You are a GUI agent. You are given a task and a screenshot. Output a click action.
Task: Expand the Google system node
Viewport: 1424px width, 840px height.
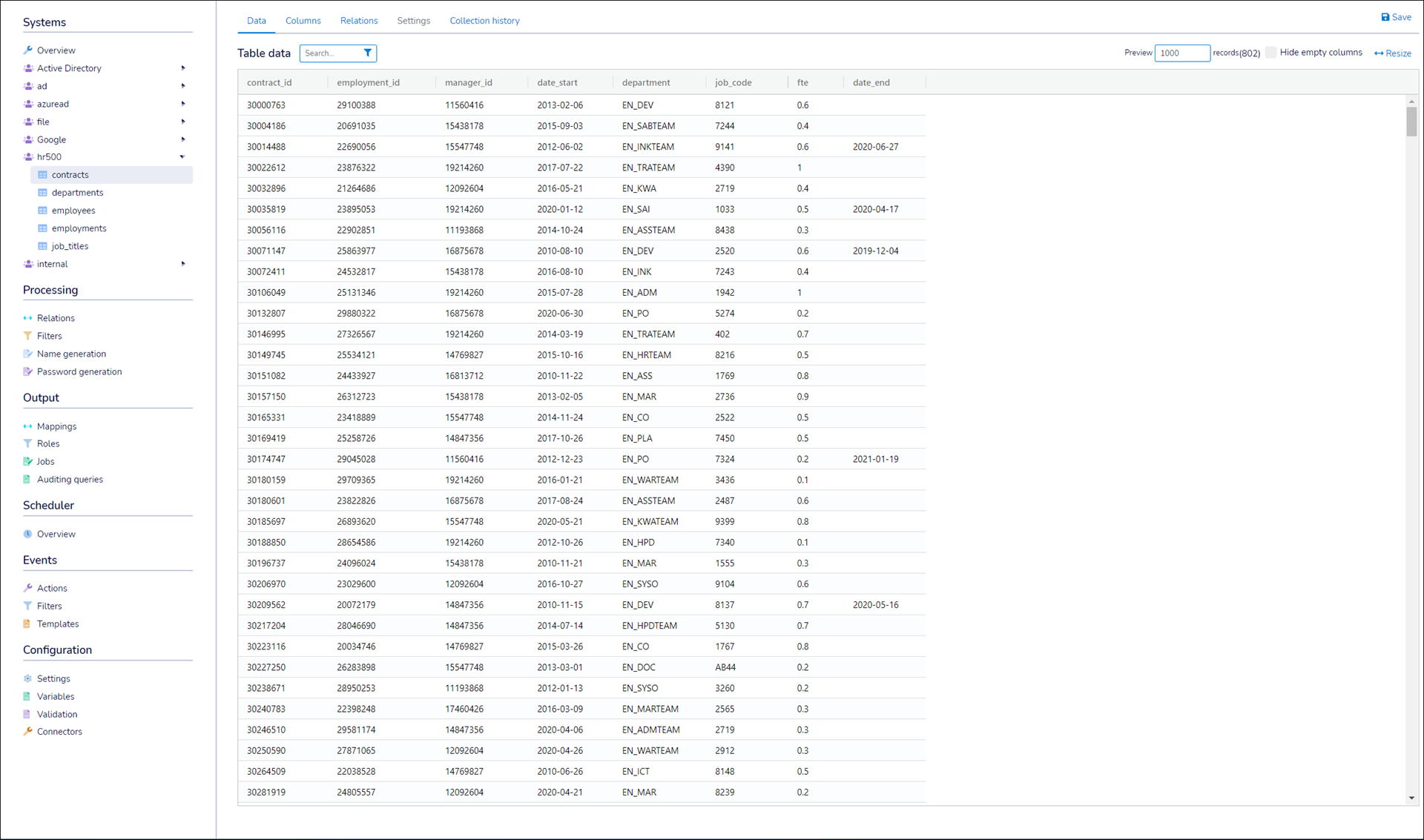tap(183, 139)
